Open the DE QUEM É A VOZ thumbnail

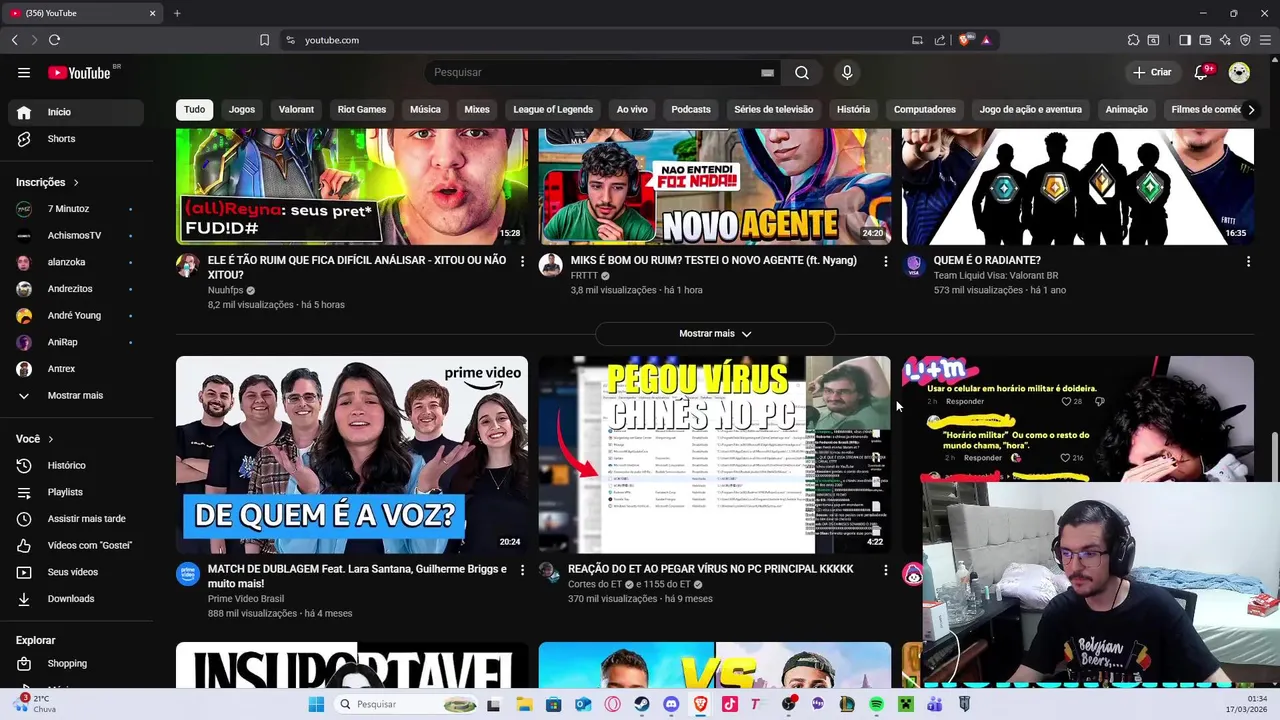coord(352,455)
